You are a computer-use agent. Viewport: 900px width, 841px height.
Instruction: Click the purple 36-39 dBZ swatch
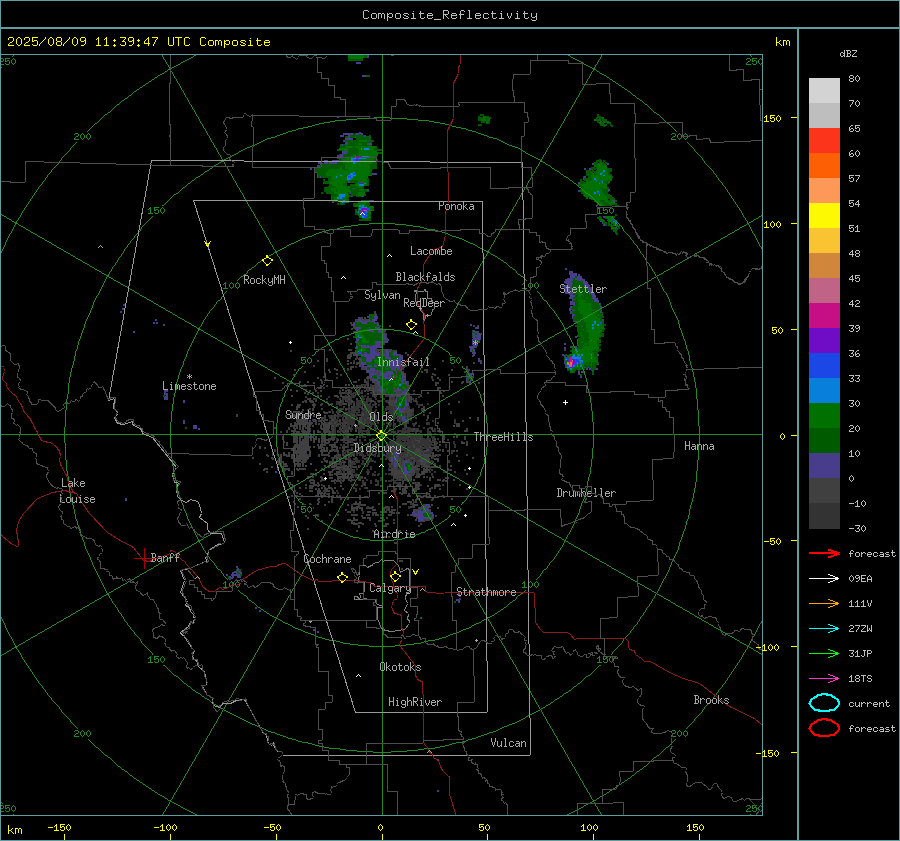(824, 341)
